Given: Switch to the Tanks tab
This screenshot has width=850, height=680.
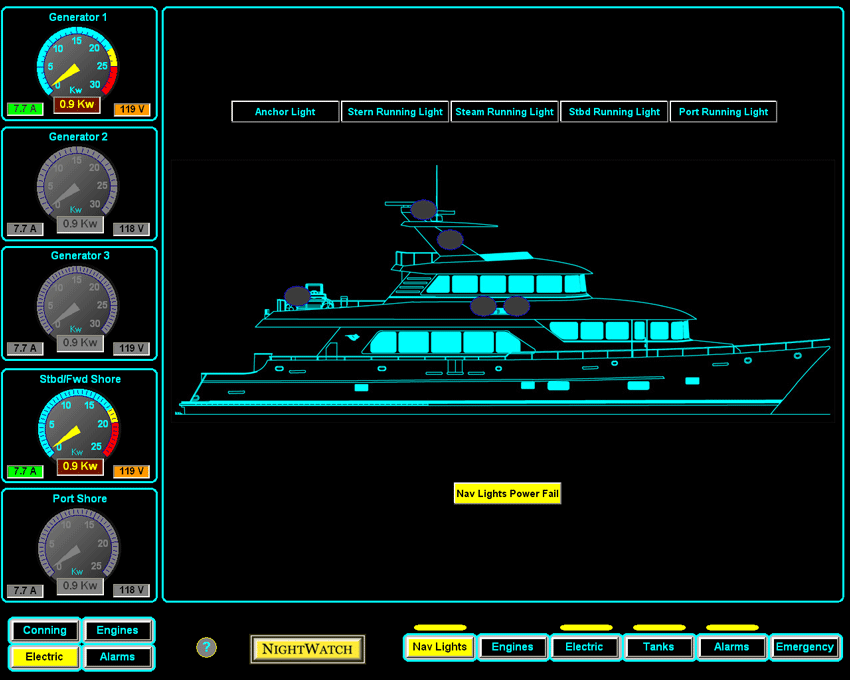Looking at the screenshot, I should click(658, 647).
